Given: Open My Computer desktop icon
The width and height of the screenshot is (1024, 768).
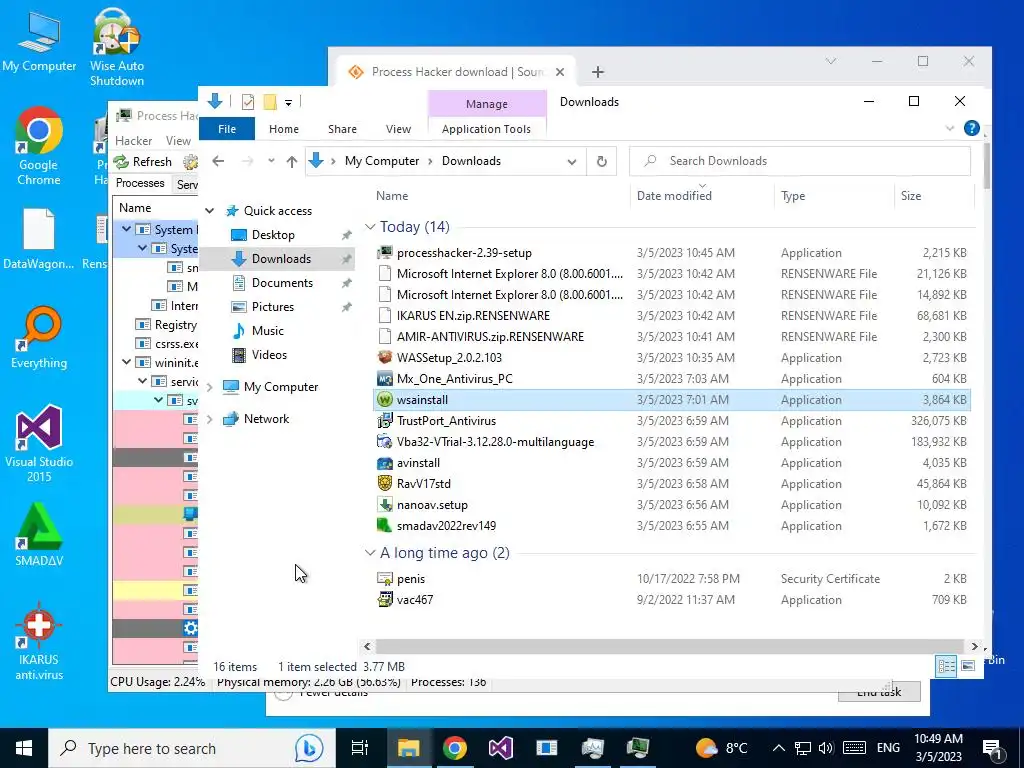Looking at the screenshot, I should click(39, 40).
